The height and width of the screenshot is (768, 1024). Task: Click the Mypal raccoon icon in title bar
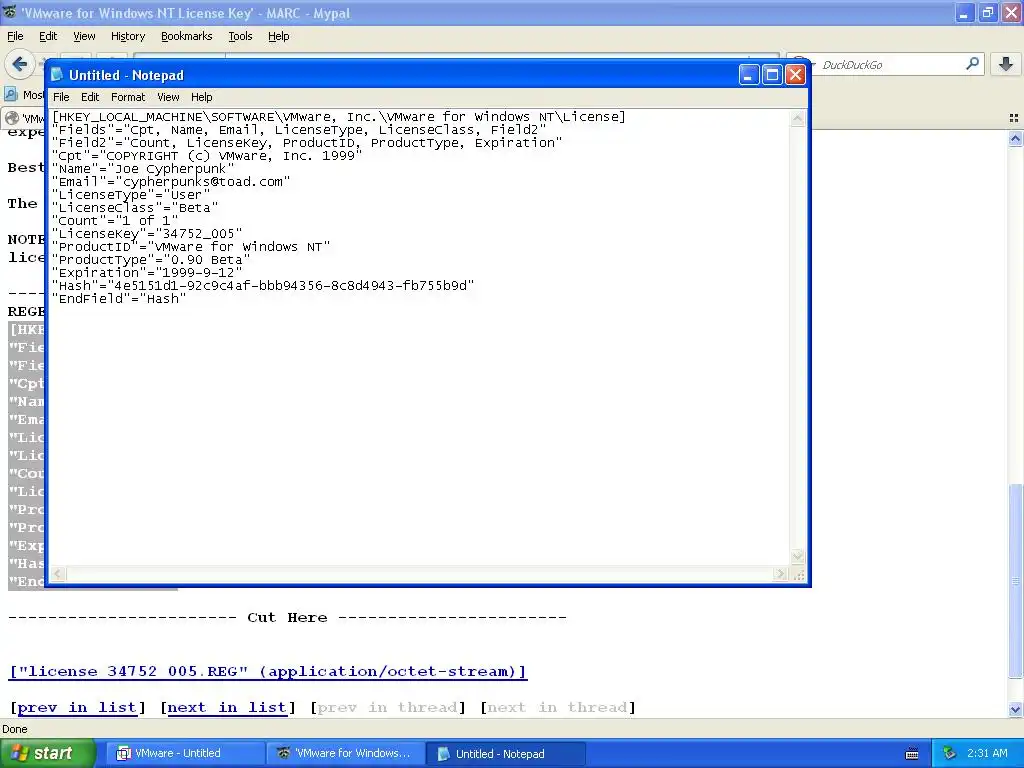point(10,12)
